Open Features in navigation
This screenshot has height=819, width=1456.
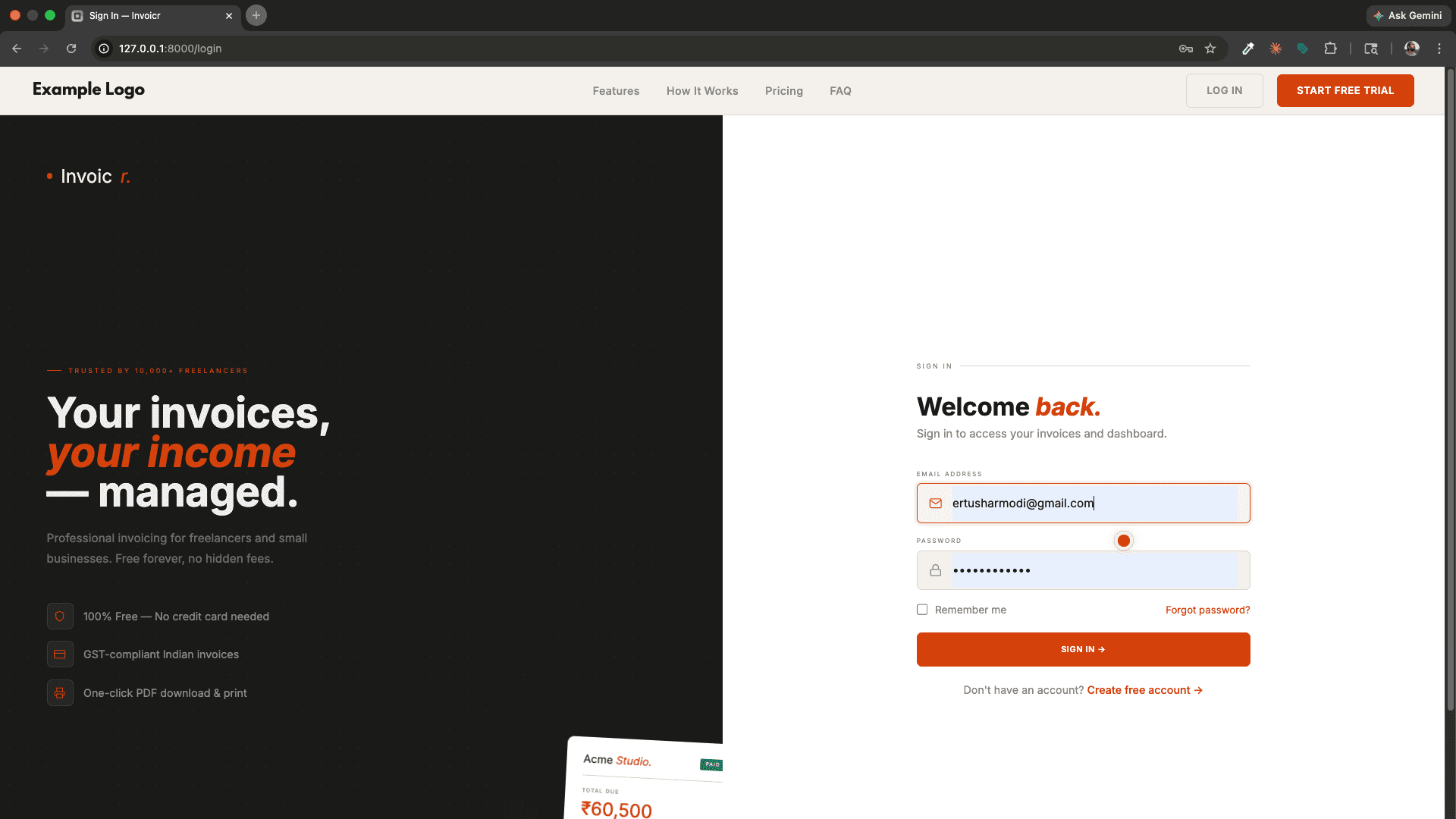point(616,91)
